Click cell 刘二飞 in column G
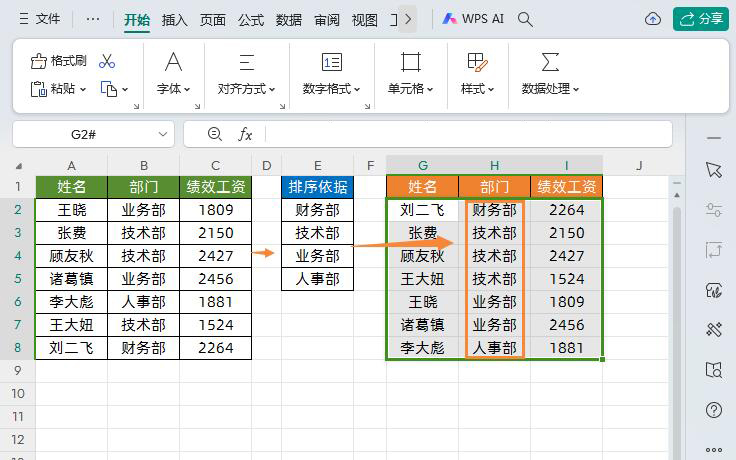The height and width of the screenshot is (460, 736). coord(422,210)
